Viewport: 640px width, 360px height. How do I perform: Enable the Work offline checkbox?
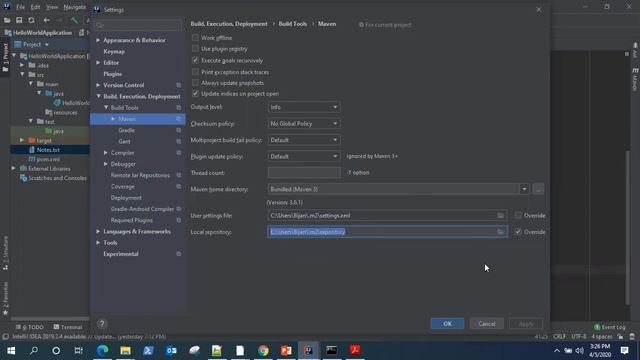click(x=196, y=38)
